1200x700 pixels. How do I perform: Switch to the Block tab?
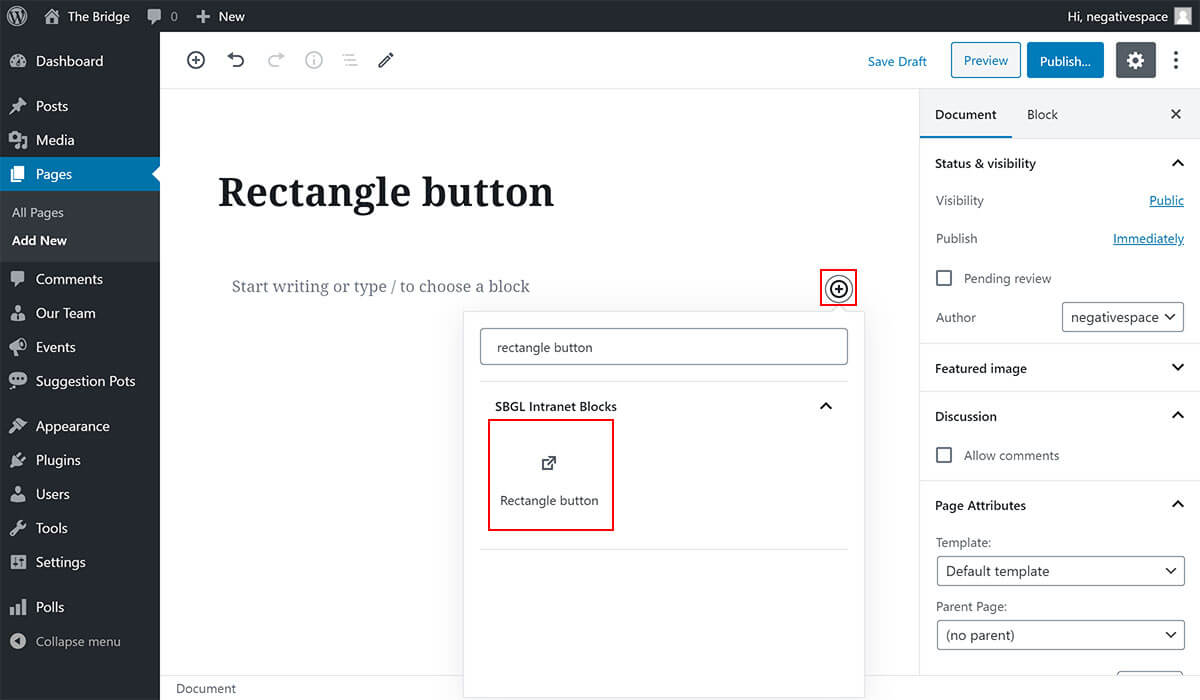[x=1042, y=114]
